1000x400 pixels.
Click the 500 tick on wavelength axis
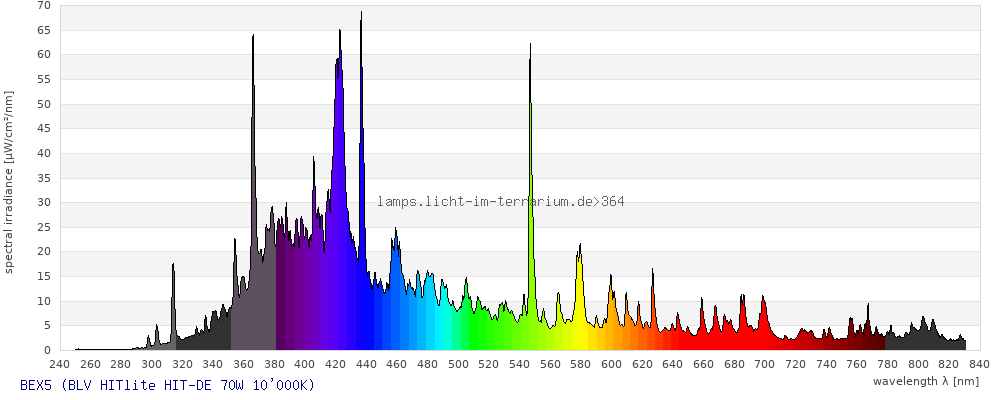458,364
